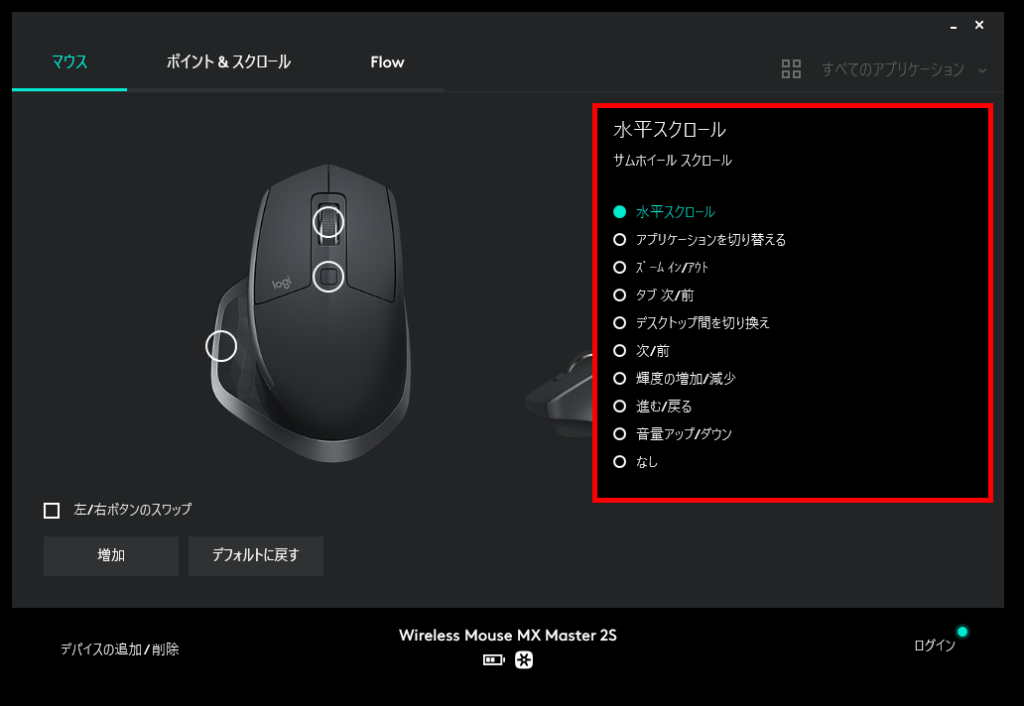Open the Flow tab
This screenshot has width=1024, height=706.
387,62
